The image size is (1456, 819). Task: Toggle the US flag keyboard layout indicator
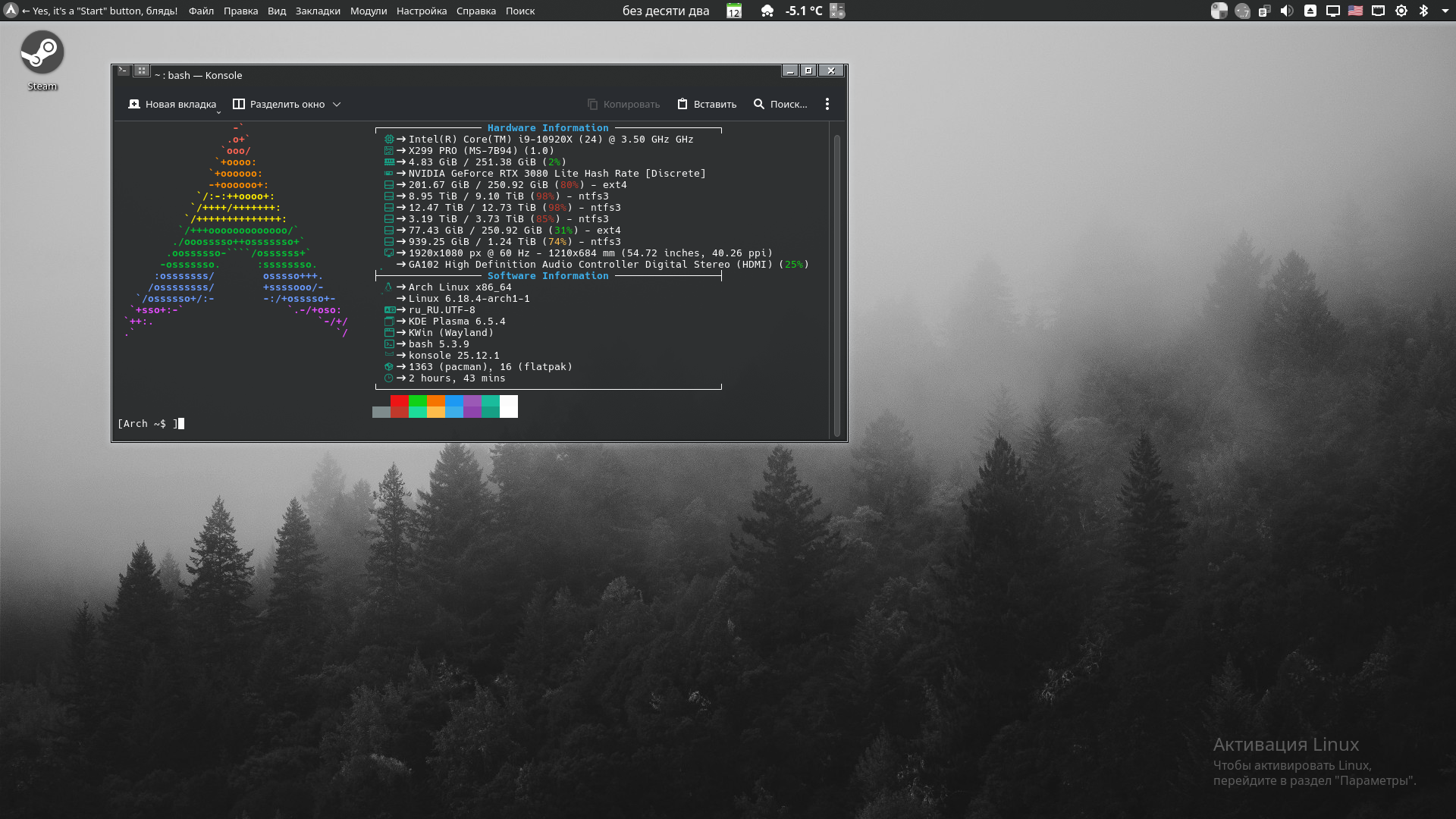coord(1355,11)
